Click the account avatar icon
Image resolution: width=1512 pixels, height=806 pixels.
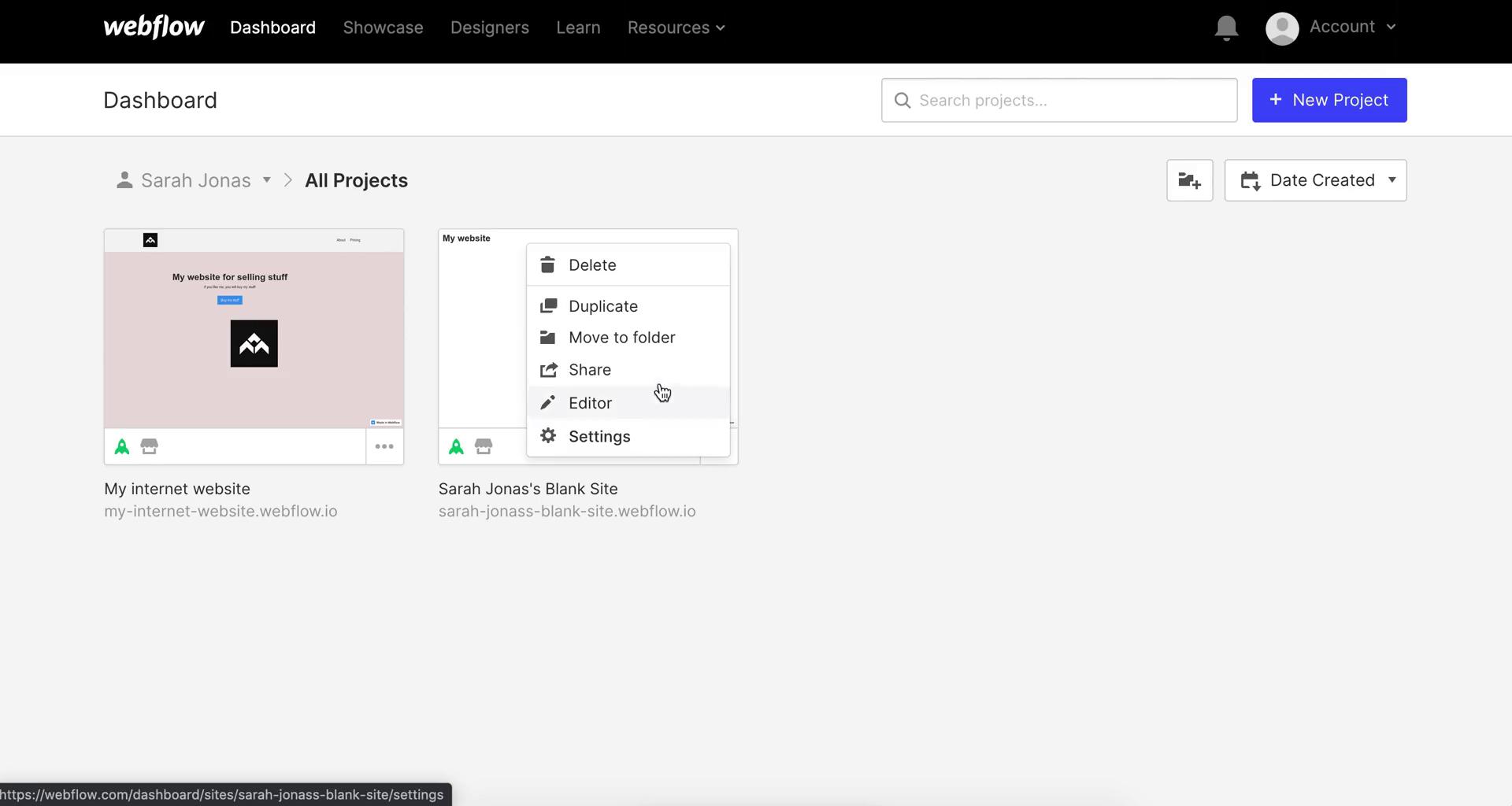1282,28
